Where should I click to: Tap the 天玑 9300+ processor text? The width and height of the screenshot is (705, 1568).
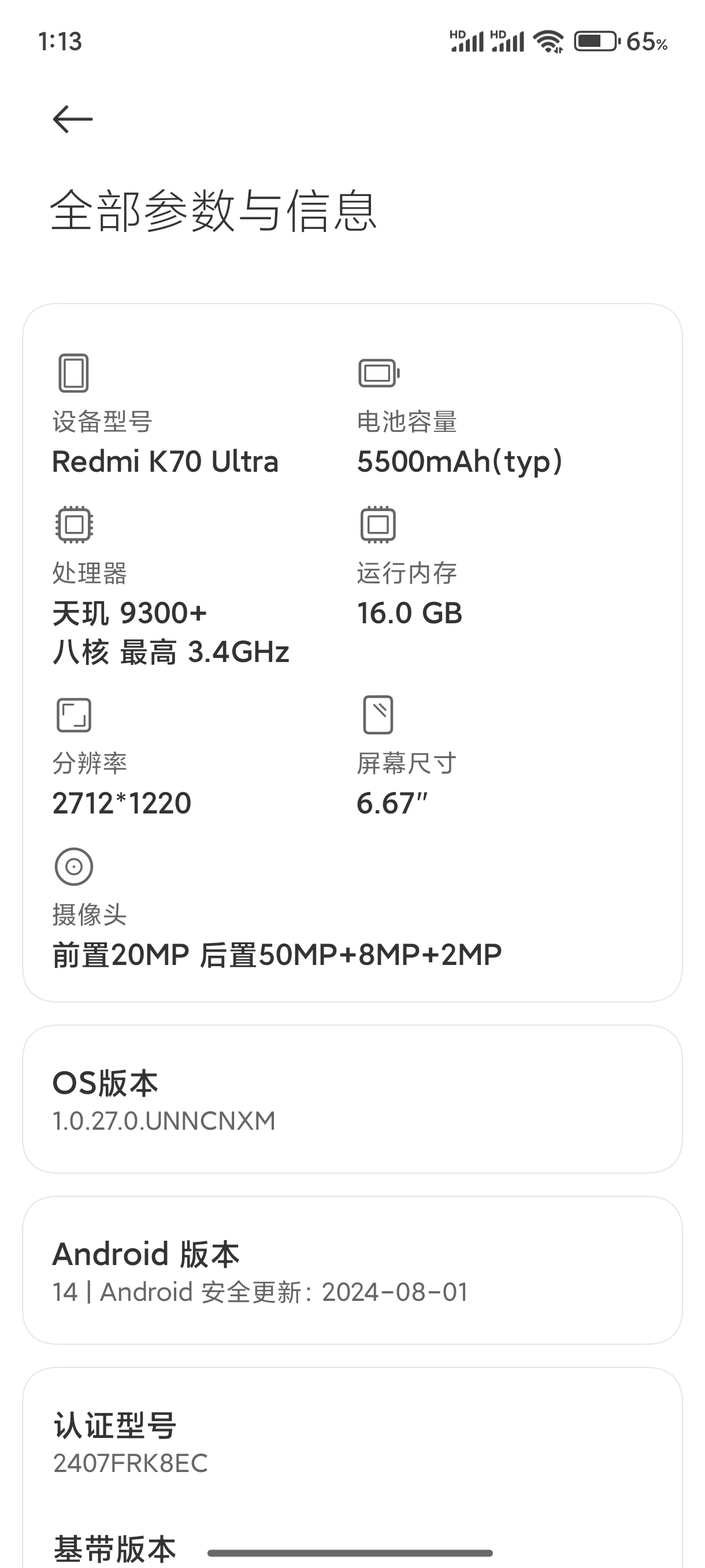click(x=129, y=613)
